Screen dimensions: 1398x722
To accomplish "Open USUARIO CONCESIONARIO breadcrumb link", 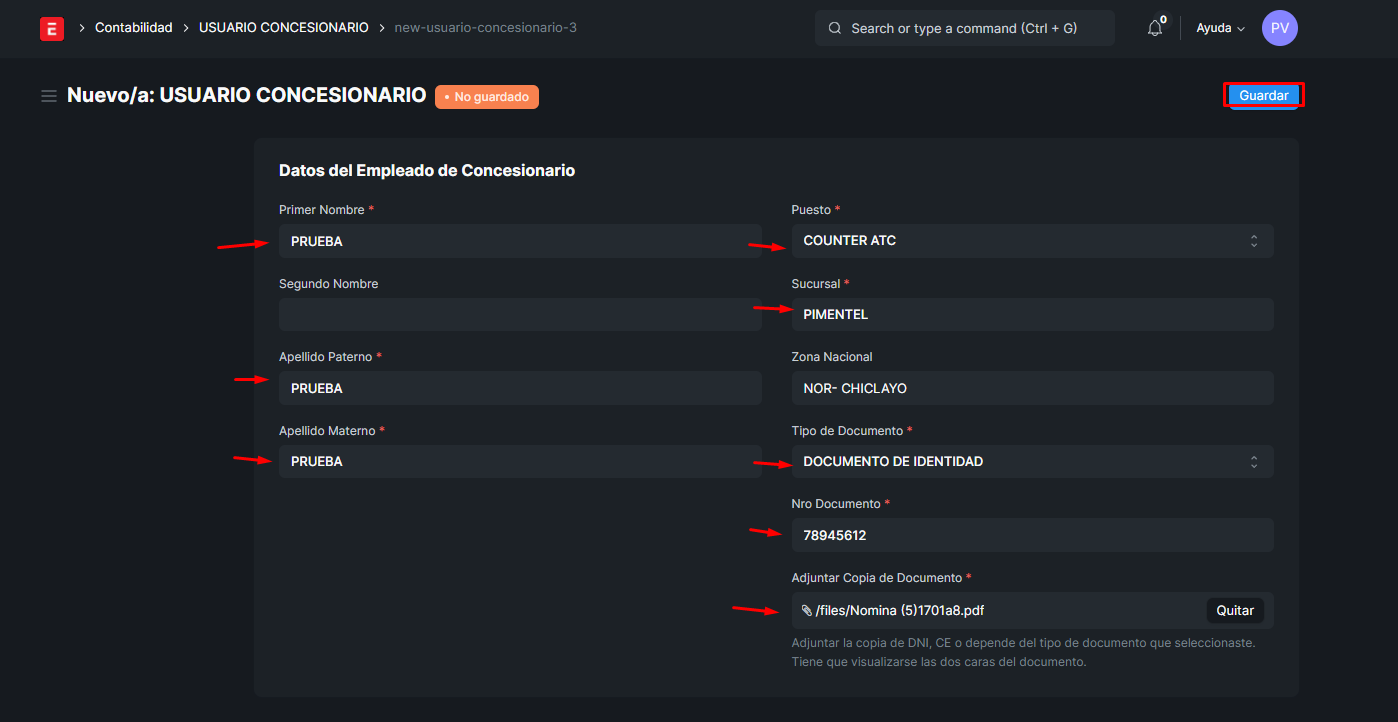I will (284, 28).
